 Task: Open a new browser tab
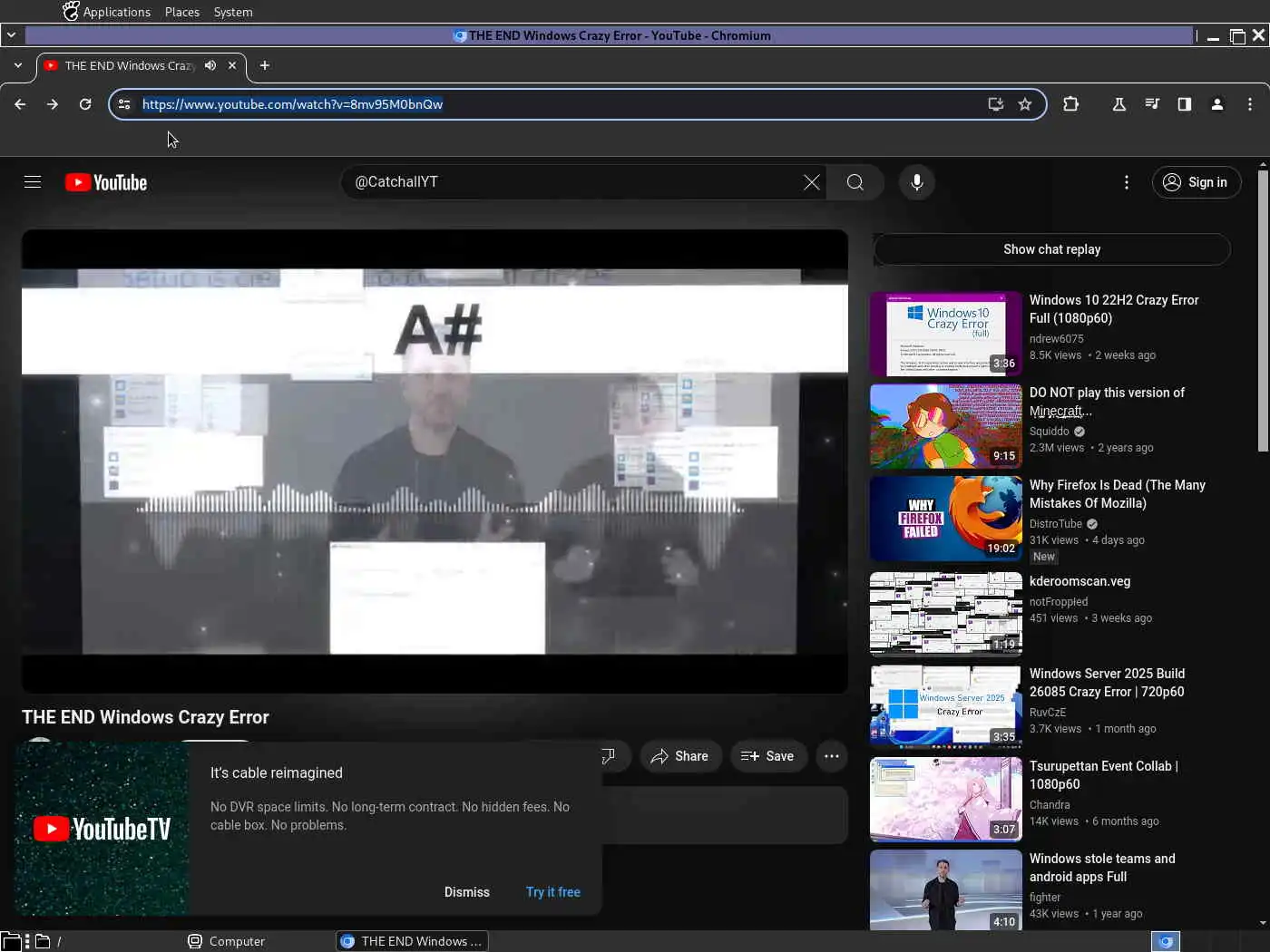(265, 65)
